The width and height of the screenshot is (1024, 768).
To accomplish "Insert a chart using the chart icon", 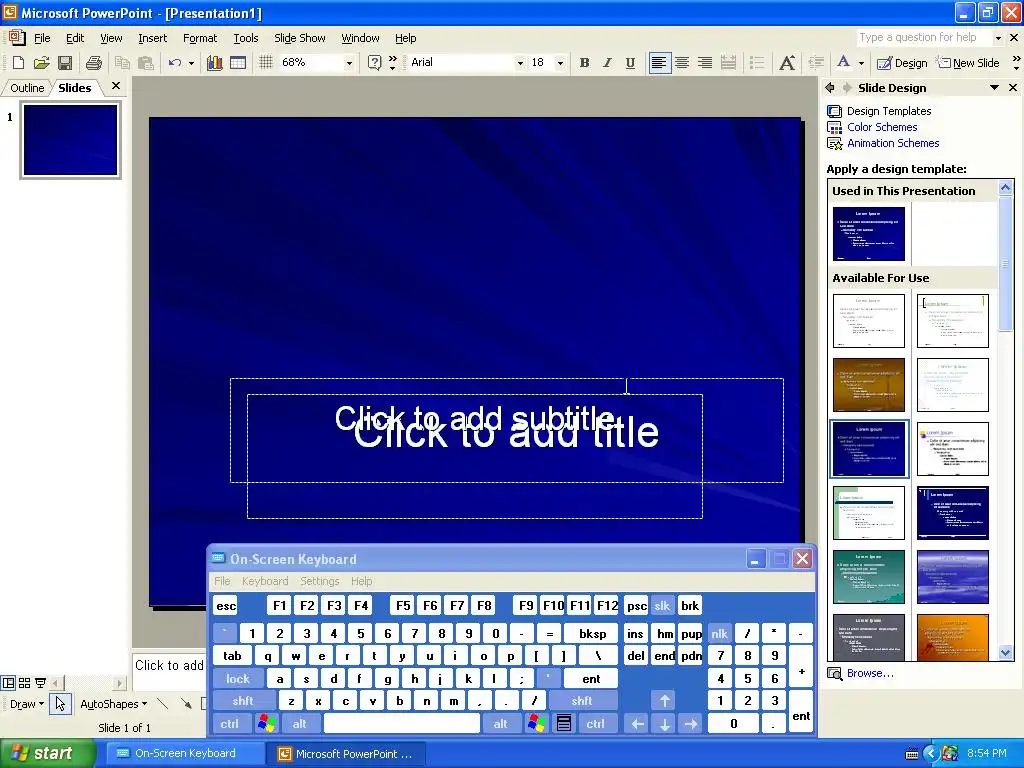I will 214,63.
